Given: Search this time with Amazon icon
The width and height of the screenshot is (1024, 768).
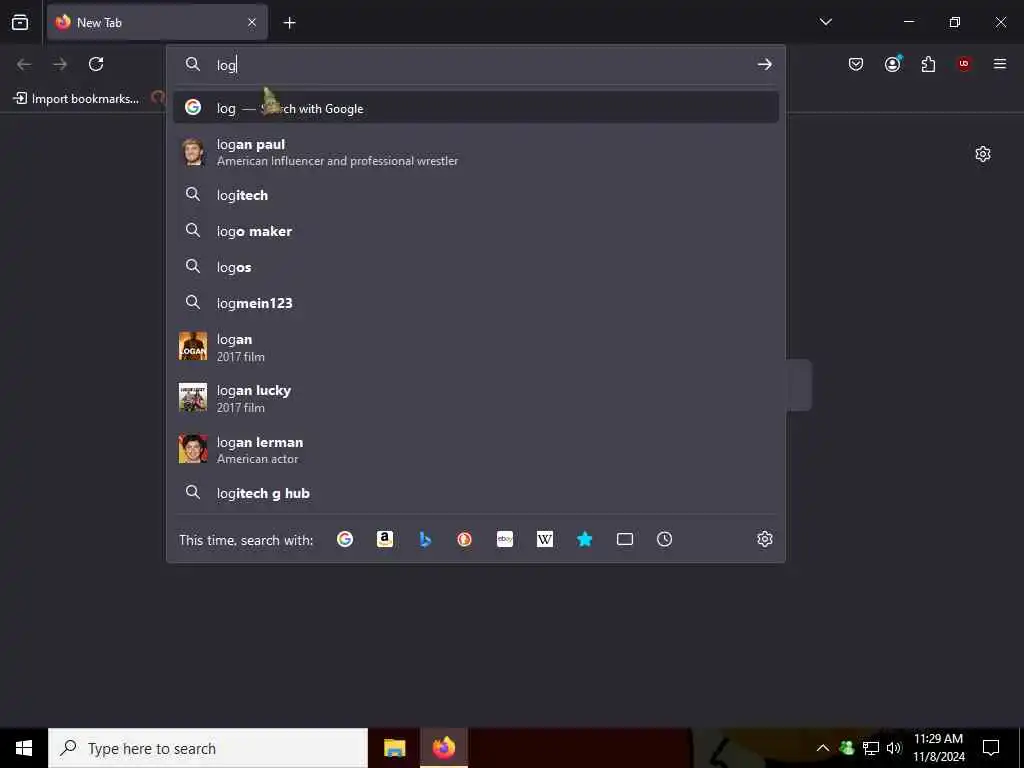Looking at the screenshot, I should tap(385, 539).
